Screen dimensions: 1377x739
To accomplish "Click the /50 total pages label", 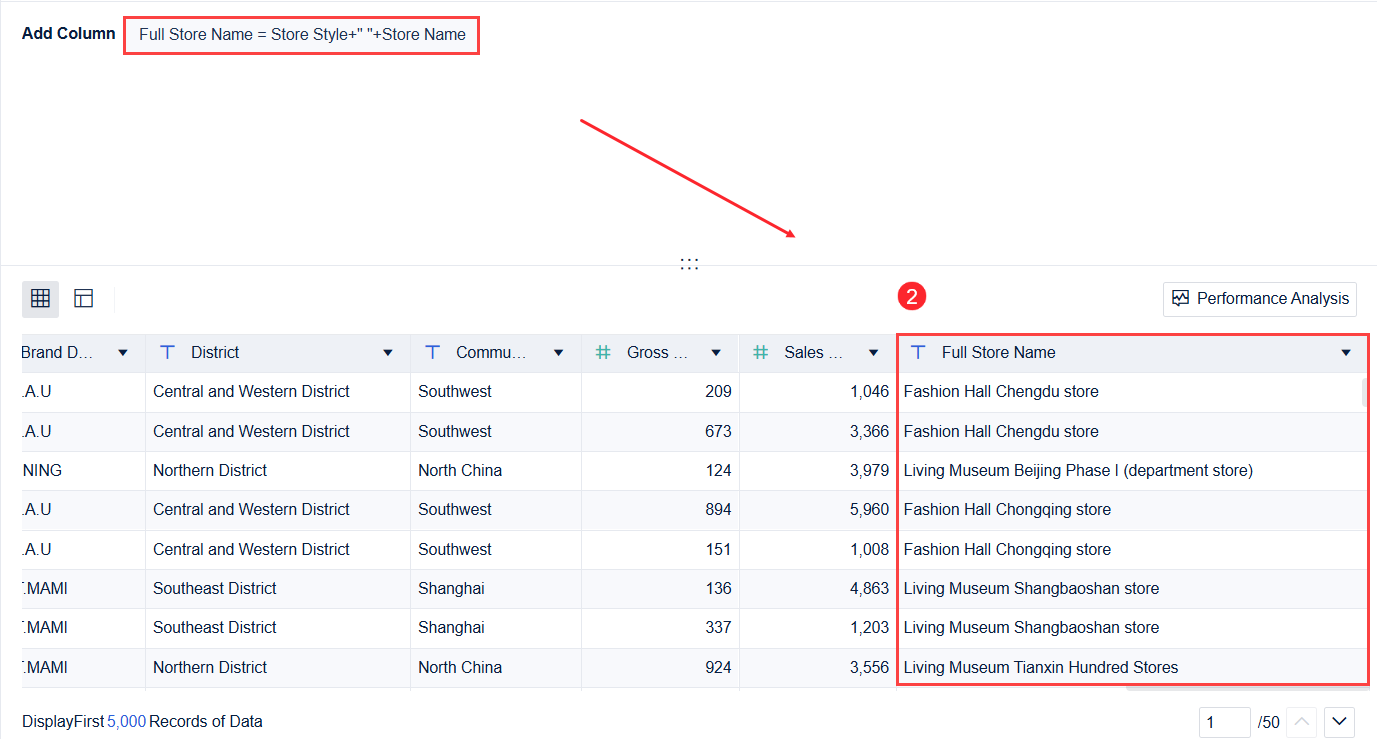I will click(1269, 722).
